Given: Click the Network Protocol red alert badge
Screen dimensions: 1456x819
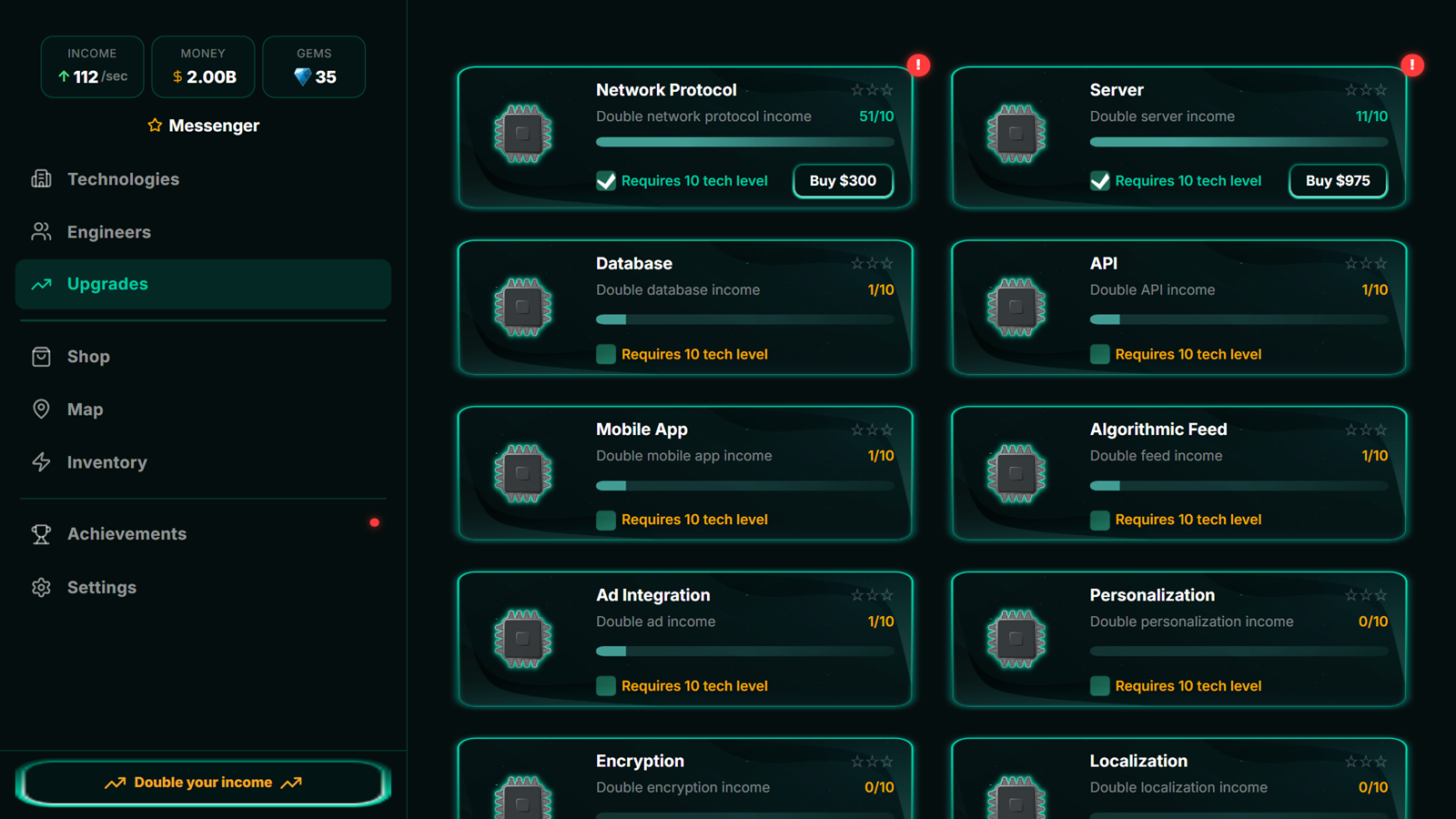Looking at the screenshot, I should click(918, 65).
